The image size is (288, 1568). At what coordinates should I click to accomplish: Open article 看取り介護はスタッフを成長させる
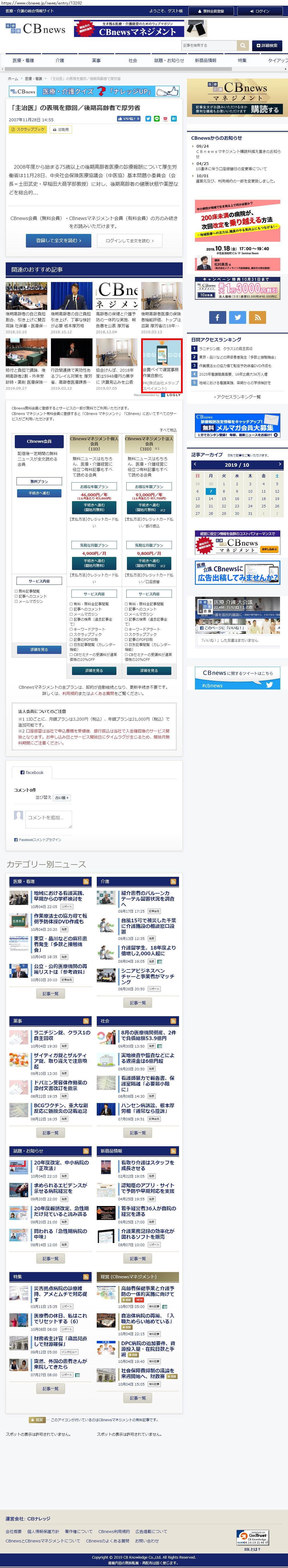(147, 1166)
